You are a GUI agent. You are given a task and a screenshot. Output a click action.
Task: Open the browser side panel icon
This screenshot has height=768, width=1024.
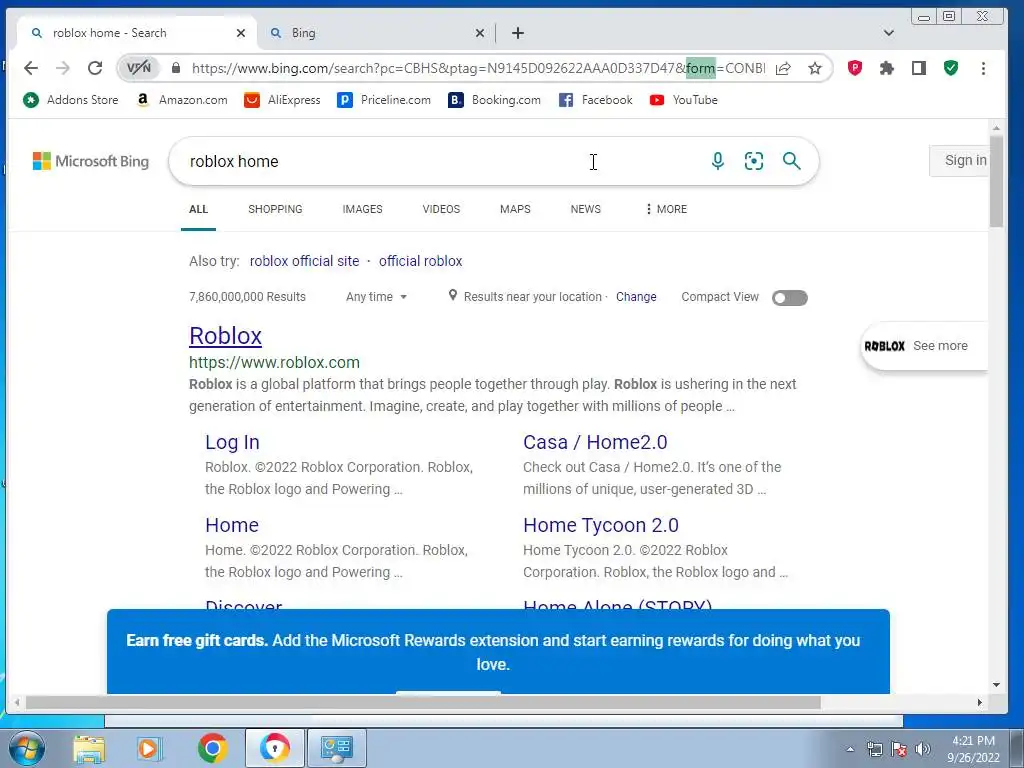pos(919,68)
